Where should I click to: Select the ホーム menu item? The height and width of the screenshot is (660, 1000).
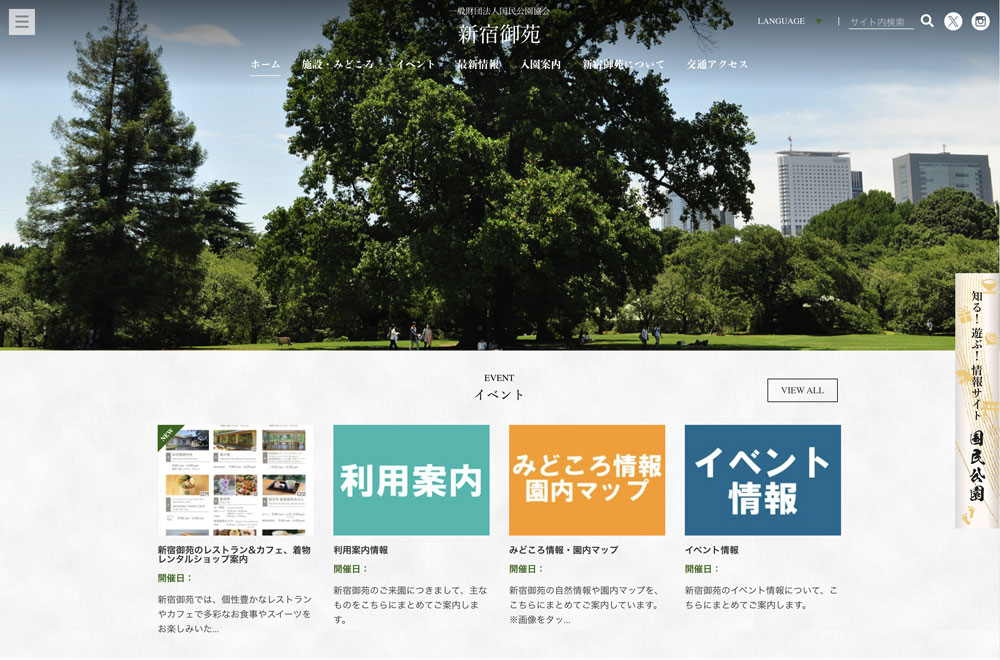tap(265, 64)
